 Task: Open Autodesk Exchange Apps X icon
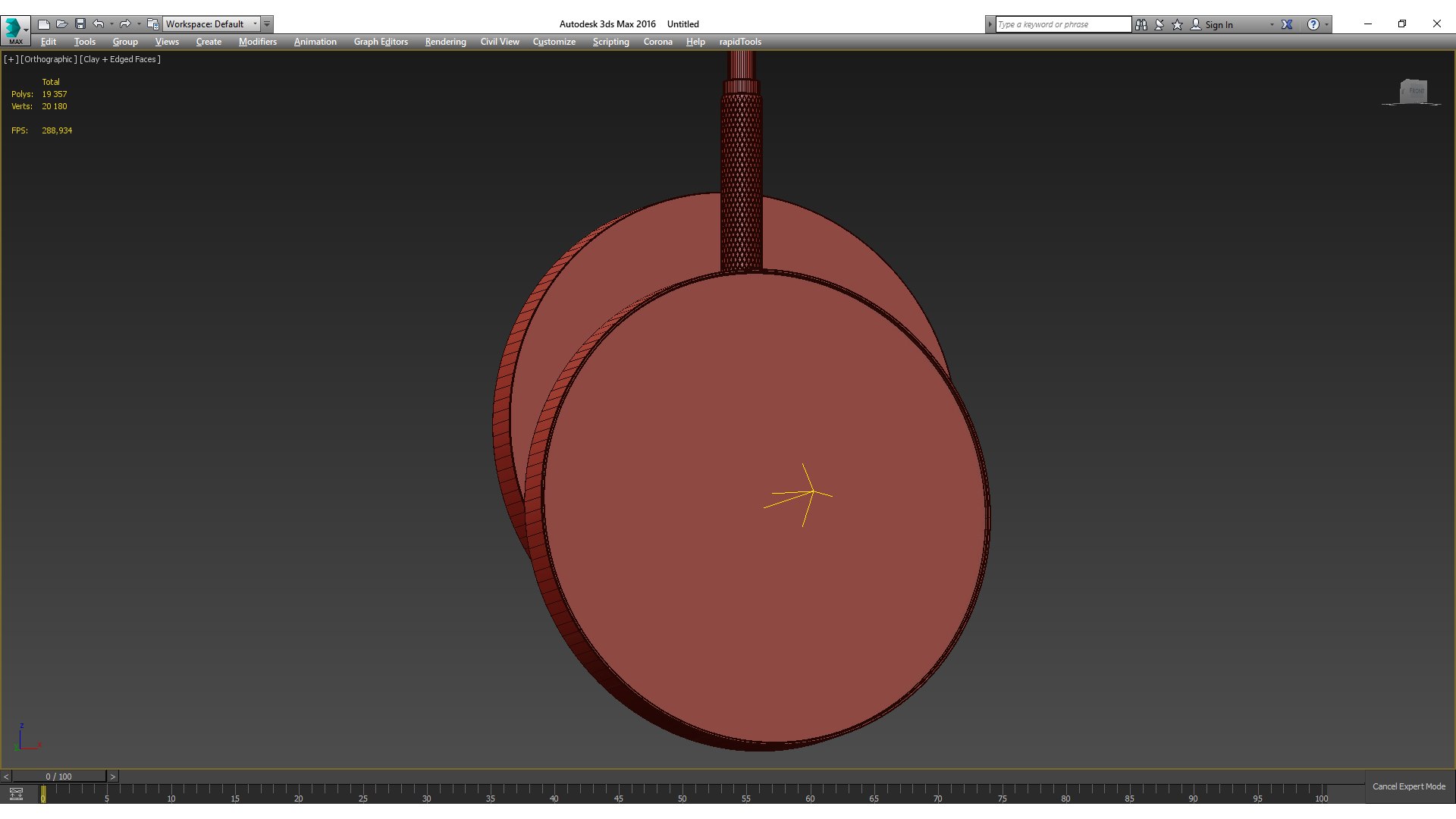point(1287,24)
